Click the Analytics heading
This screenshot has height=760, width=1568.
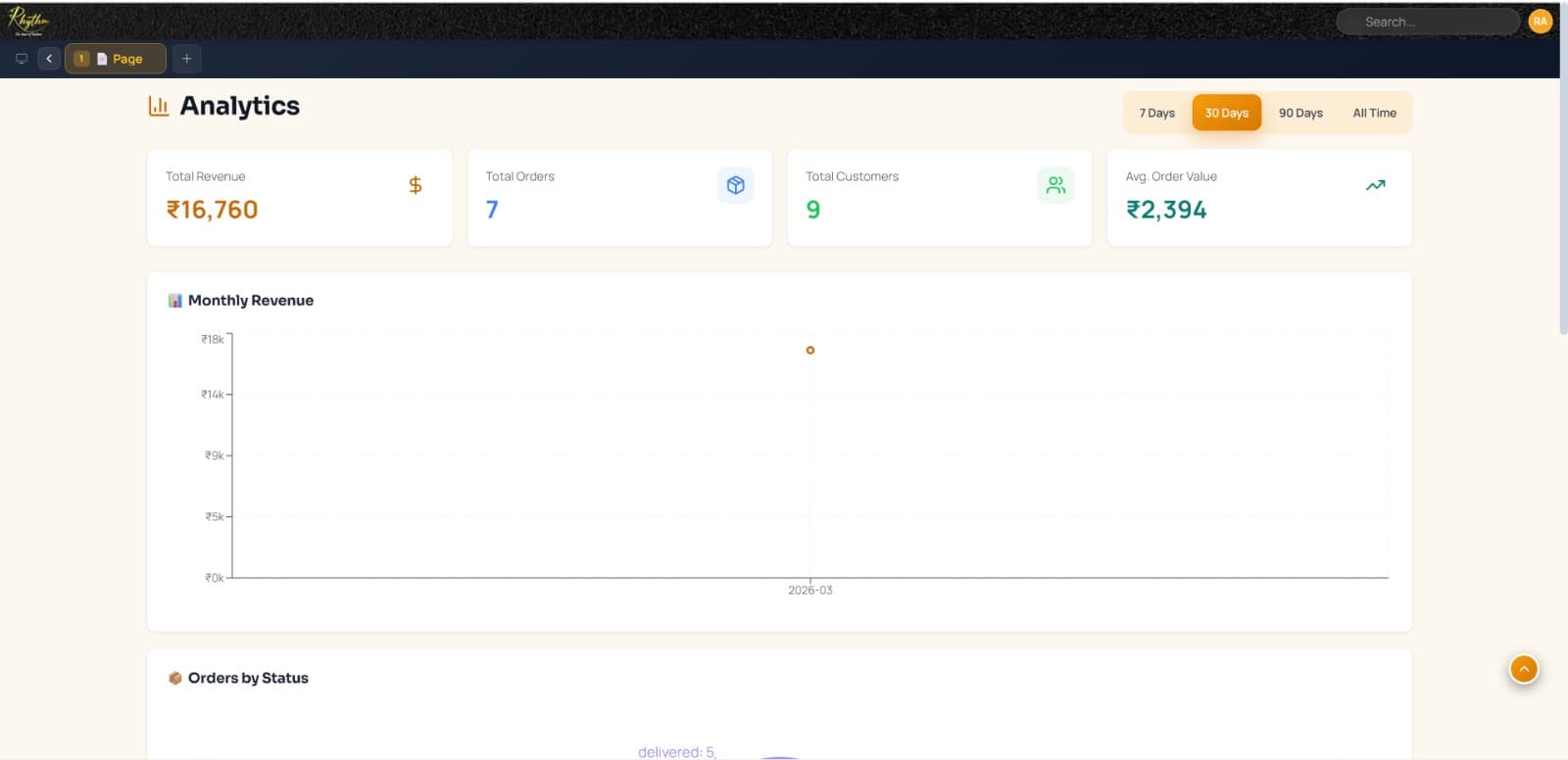coord(239,106)
